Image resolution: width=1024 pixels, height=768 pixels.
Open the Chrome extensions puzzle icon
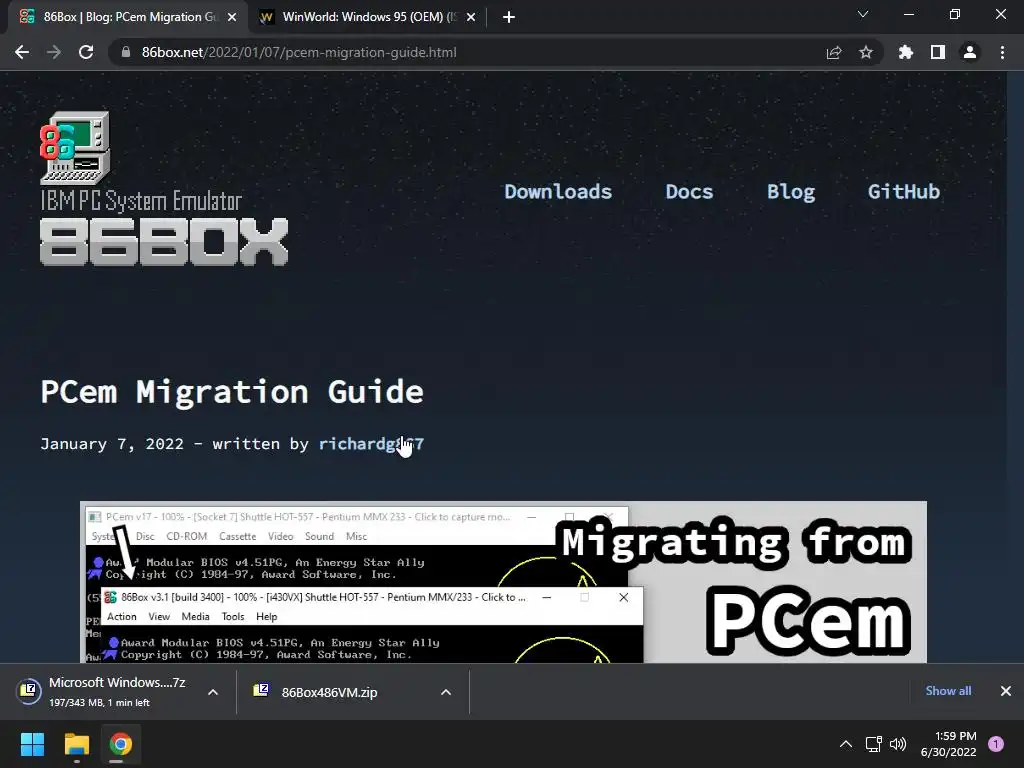click(x=905, y=52)
